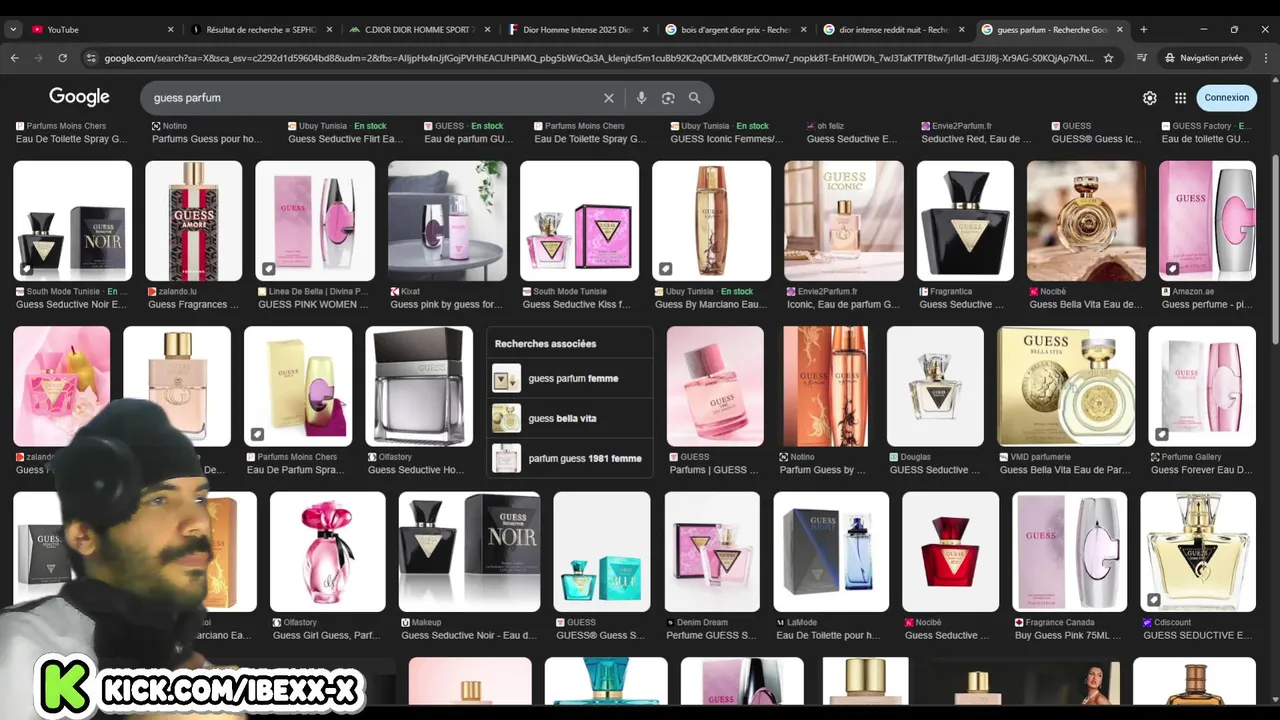Open the Chrome three-dot menu
The width and height of the screenshot is (1280, 720).
tap(1265, 58)
